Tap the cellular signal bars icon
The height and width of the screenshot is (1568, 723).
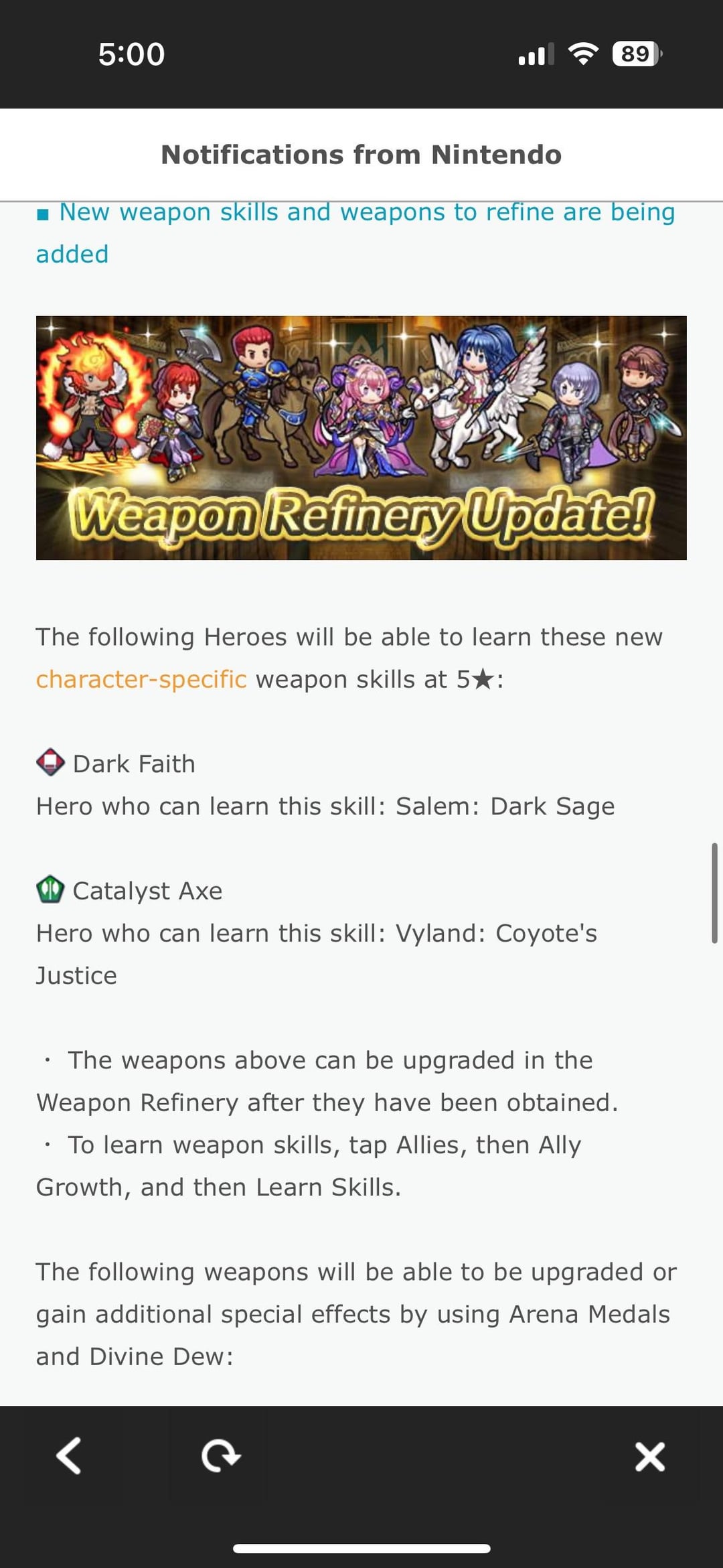click(536, 54)
